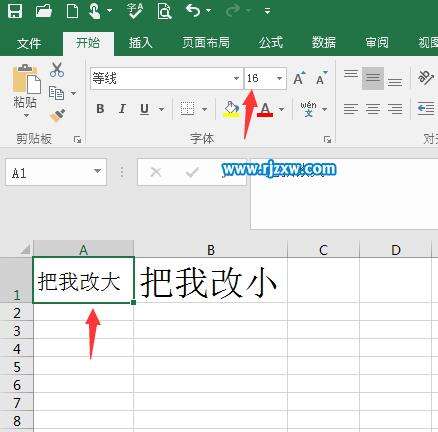Expand the Name Box A1 dropdown

click(97, 171)
